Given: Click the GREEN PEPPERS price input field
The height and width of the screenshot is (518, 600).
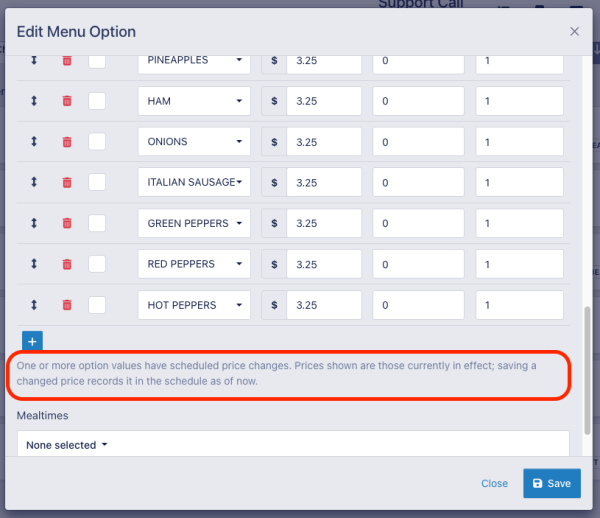Looking at the screenshot, I should (x=324, y=223).
